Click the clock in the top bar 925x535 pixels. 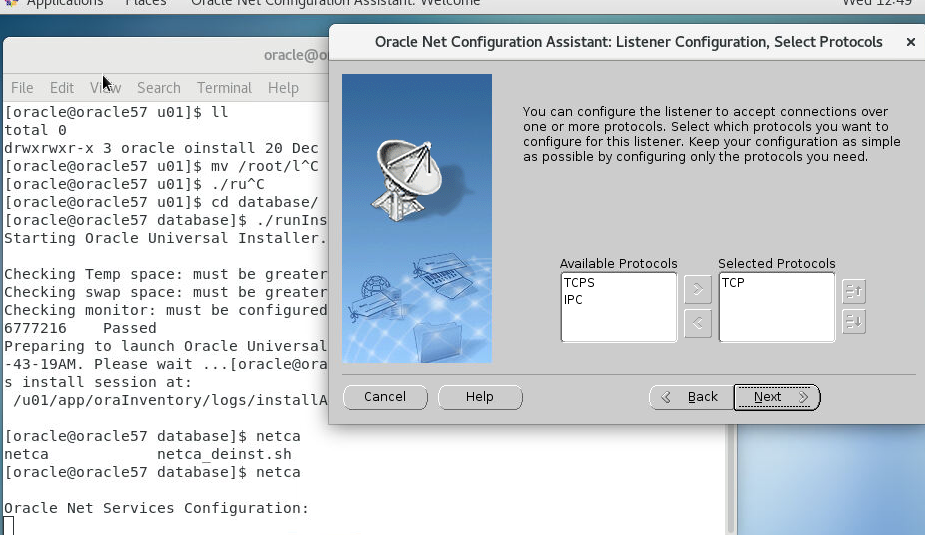(x=877, y=4)
